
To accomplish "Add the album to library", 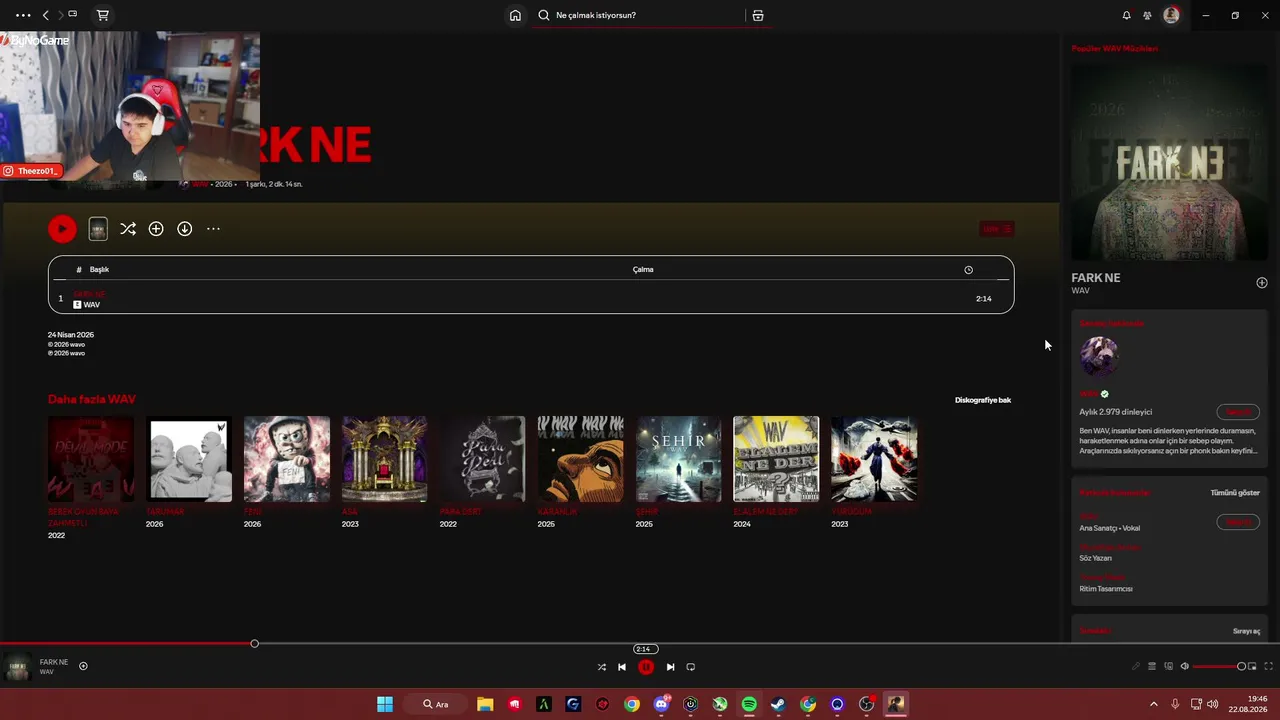I will pyautogui.click(x=156, y=229).
